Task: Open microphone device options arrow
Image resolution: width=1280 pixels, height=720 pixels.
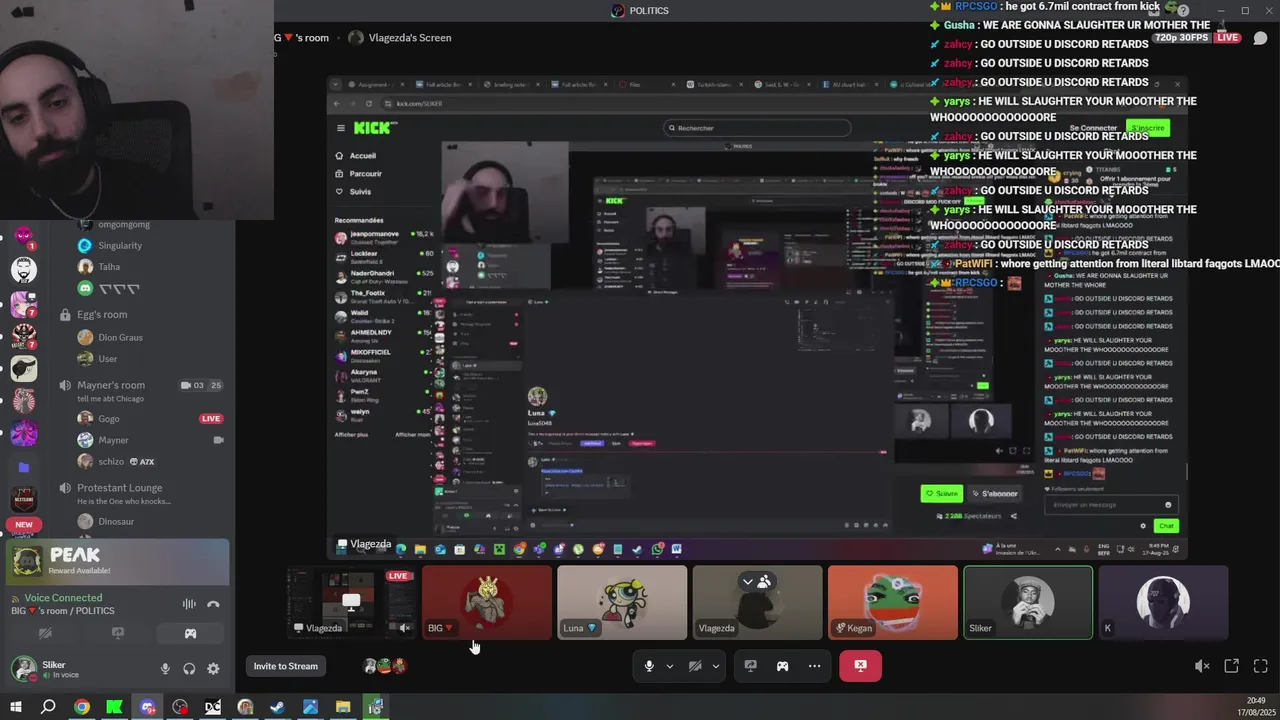Action: pos(669,666)
